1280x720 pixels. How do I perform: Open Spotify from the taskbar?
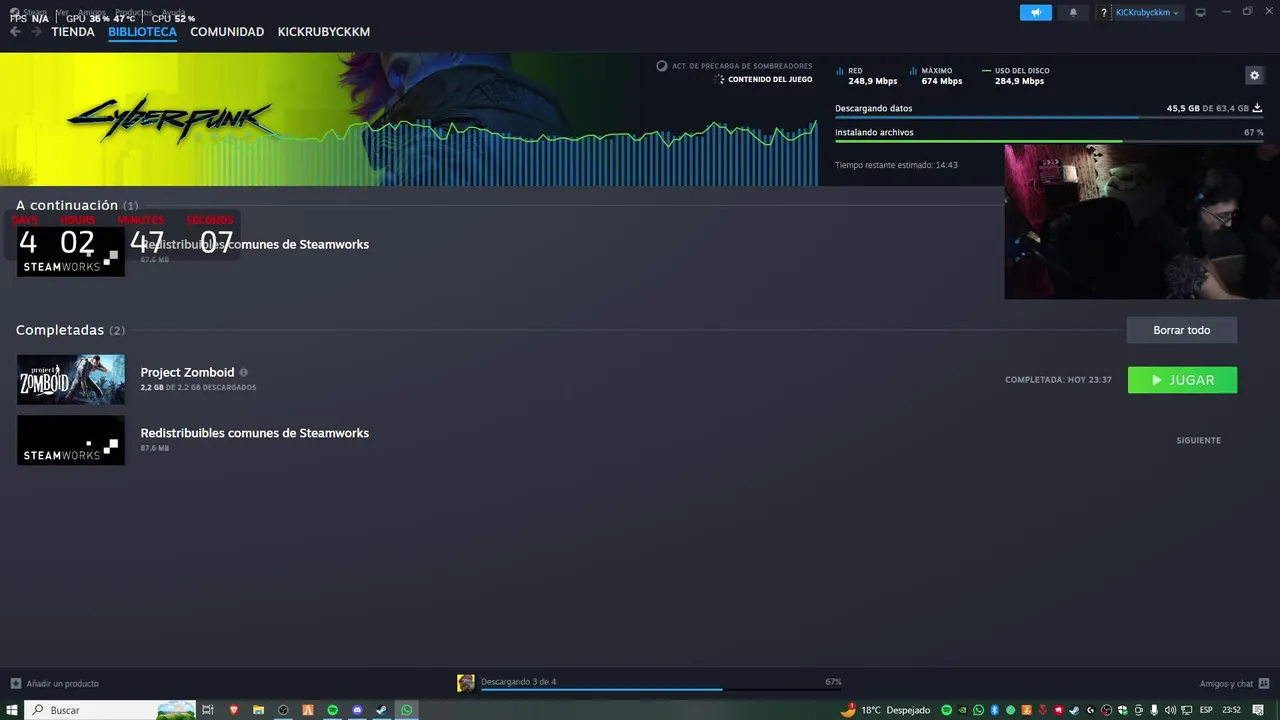[x=333, y=710]
